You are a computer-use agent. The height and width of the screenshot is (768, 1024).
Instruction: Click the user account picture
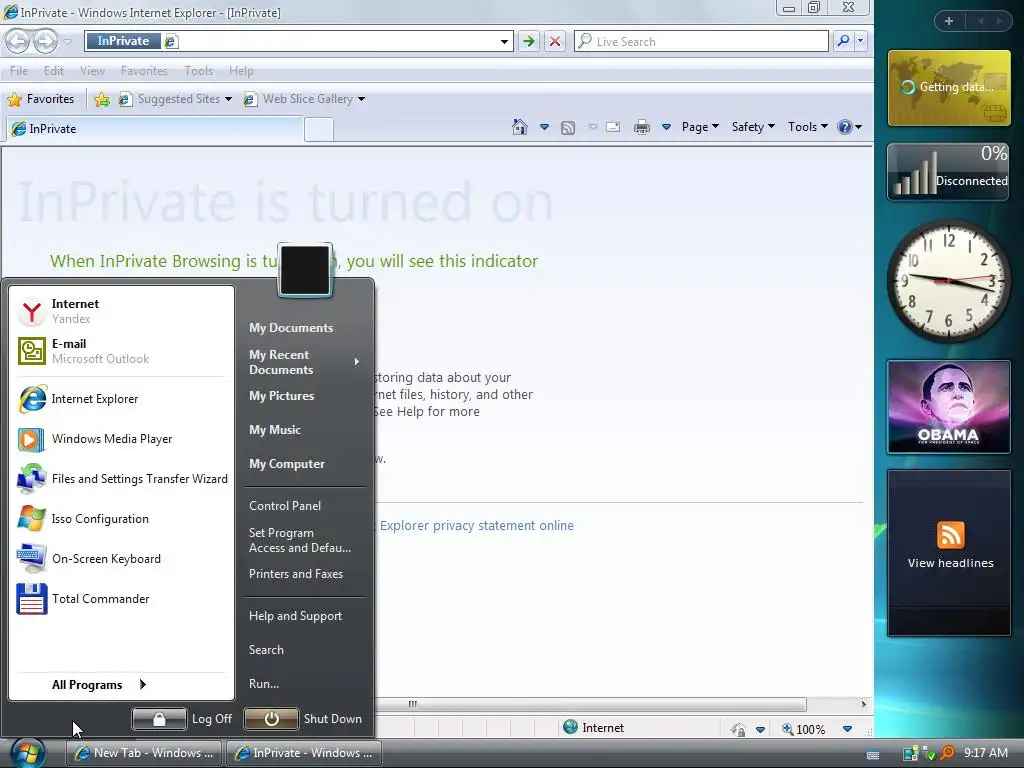(x=305, y=270)
